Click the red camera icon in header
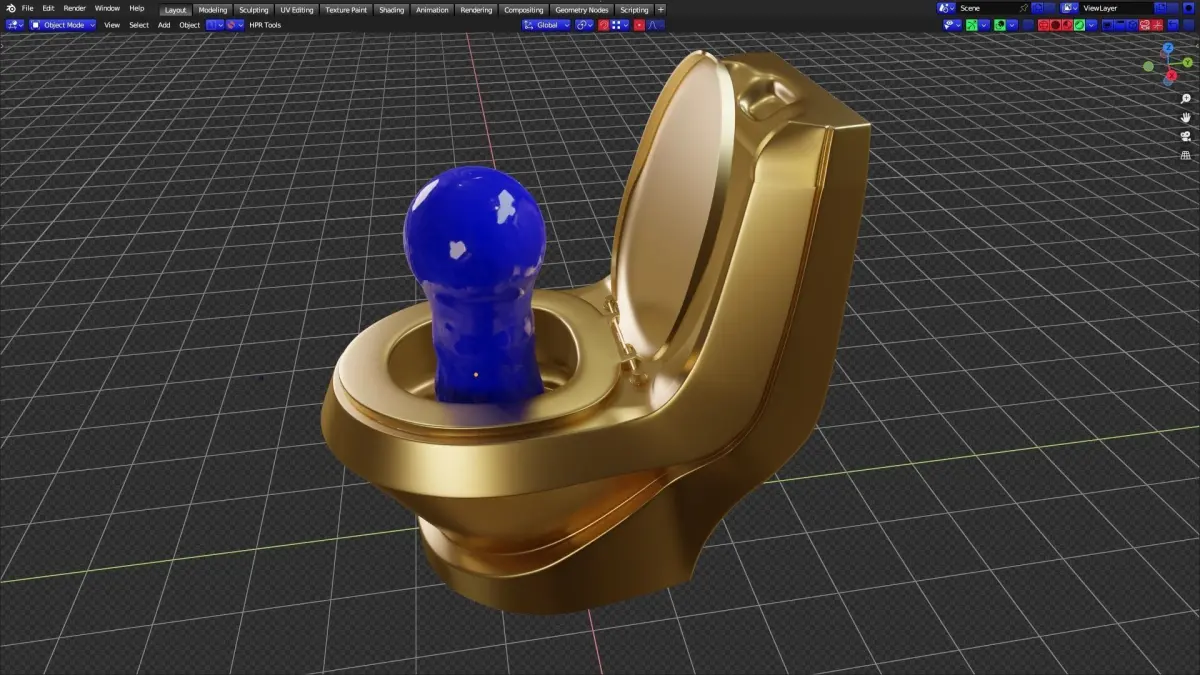1200x675 pixels. (1145, 25)
